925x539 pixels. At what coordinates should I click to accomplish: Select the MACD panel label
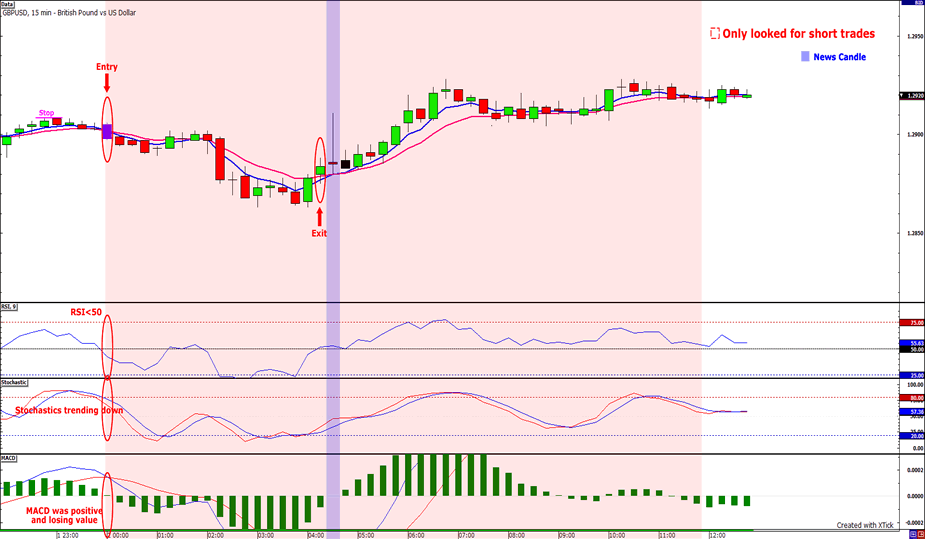pos(8,458)
